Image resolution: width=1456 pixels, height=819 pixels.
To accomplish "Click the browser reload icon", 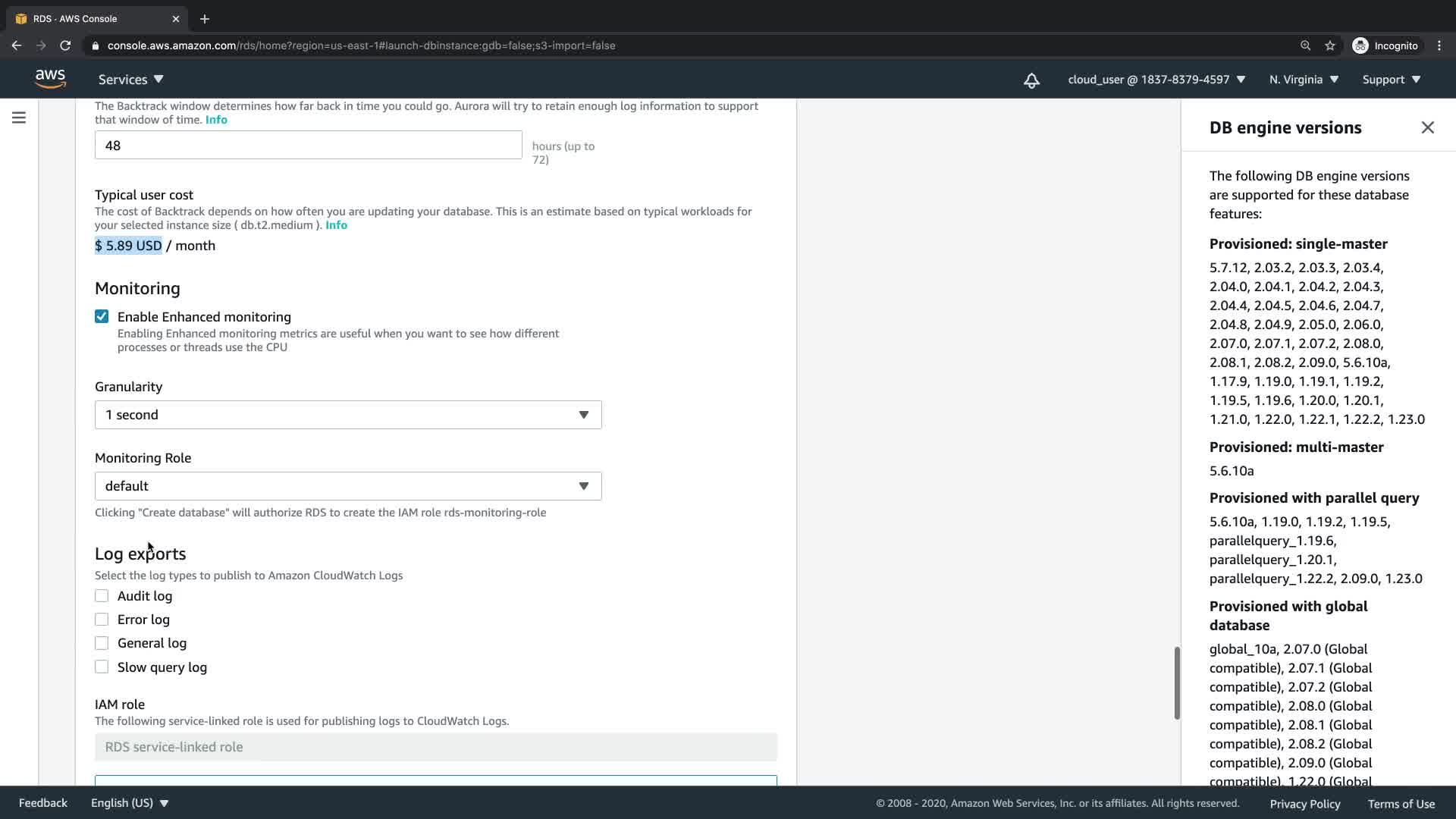I will [x=65, y=45].
